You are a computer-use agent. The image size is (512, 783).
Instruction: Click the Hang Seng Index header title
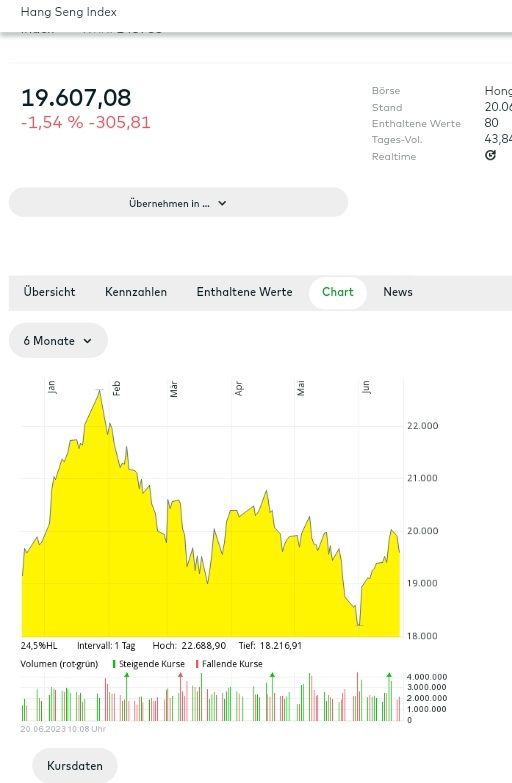pyautogui.click(x=68, y=12)
